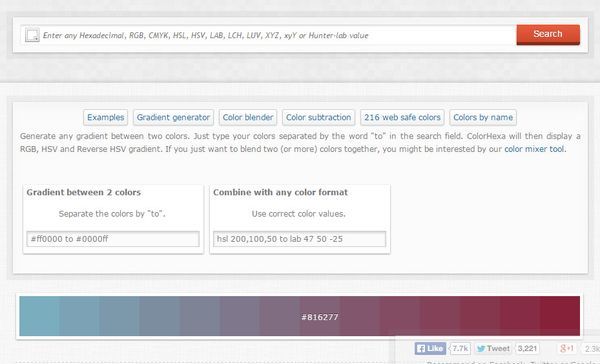Click the Twitter Tweet button
Viewport: 600px width, 364px height.
pyautogui.click(x=494, y=348)
